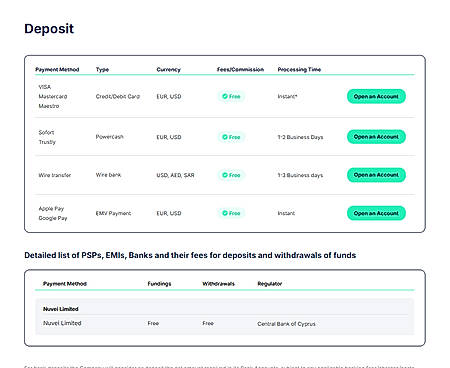Image resolution: width=450 pixels, height=368 pixels.
Task: Select the Central Bank of Cyprus regulator cell
Action: [286, 324]
